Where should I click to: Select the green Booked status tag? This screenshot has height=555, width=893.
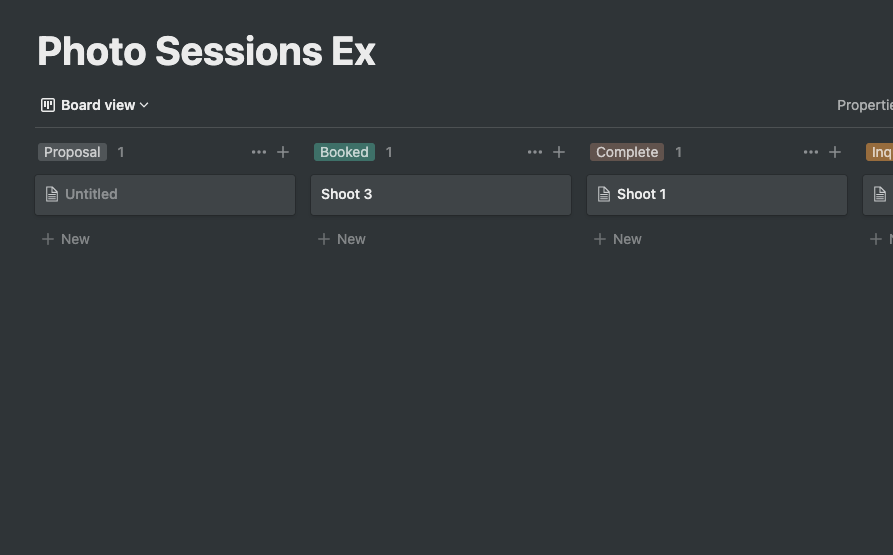click(x=345, y=152)
